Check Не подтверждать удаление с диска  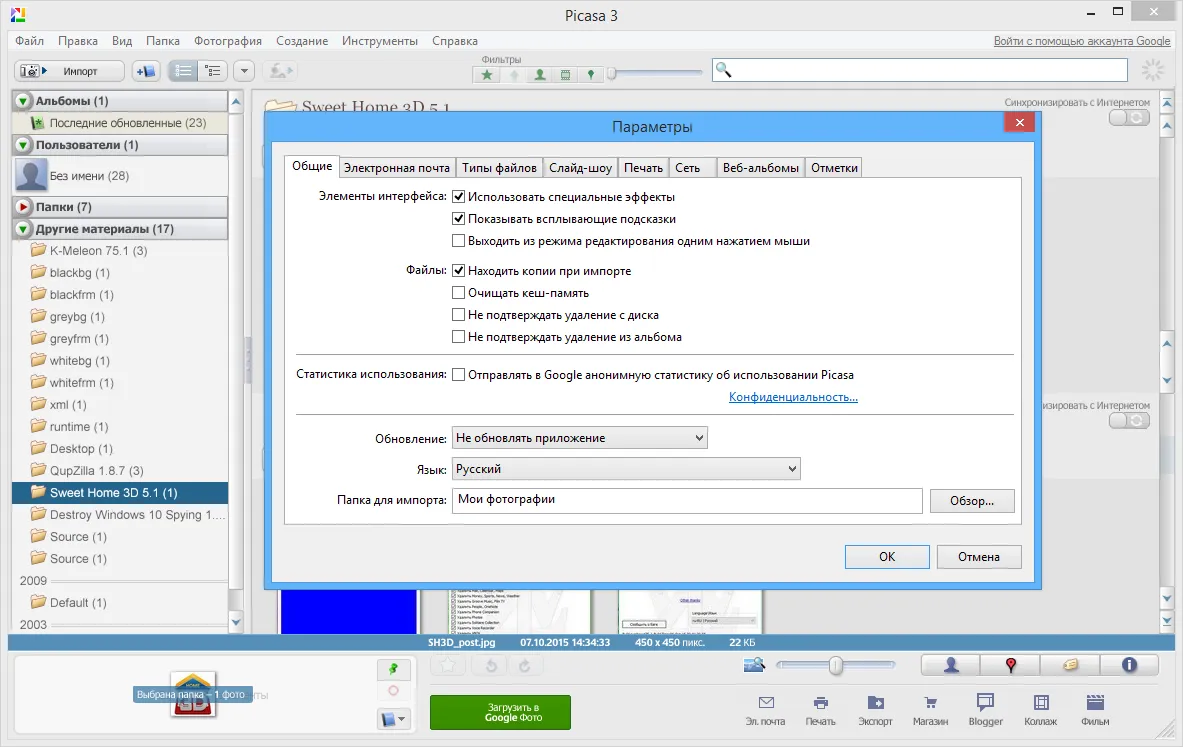tap(458, 315)
